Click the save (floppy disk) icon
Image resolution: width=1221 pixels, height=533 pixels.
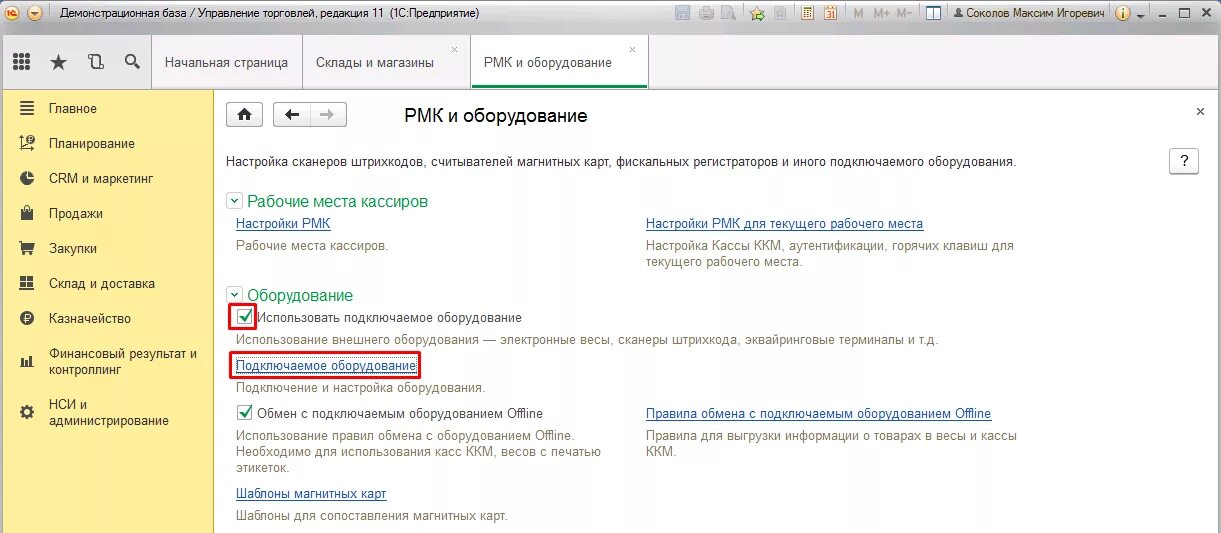[x=683, y=14]
